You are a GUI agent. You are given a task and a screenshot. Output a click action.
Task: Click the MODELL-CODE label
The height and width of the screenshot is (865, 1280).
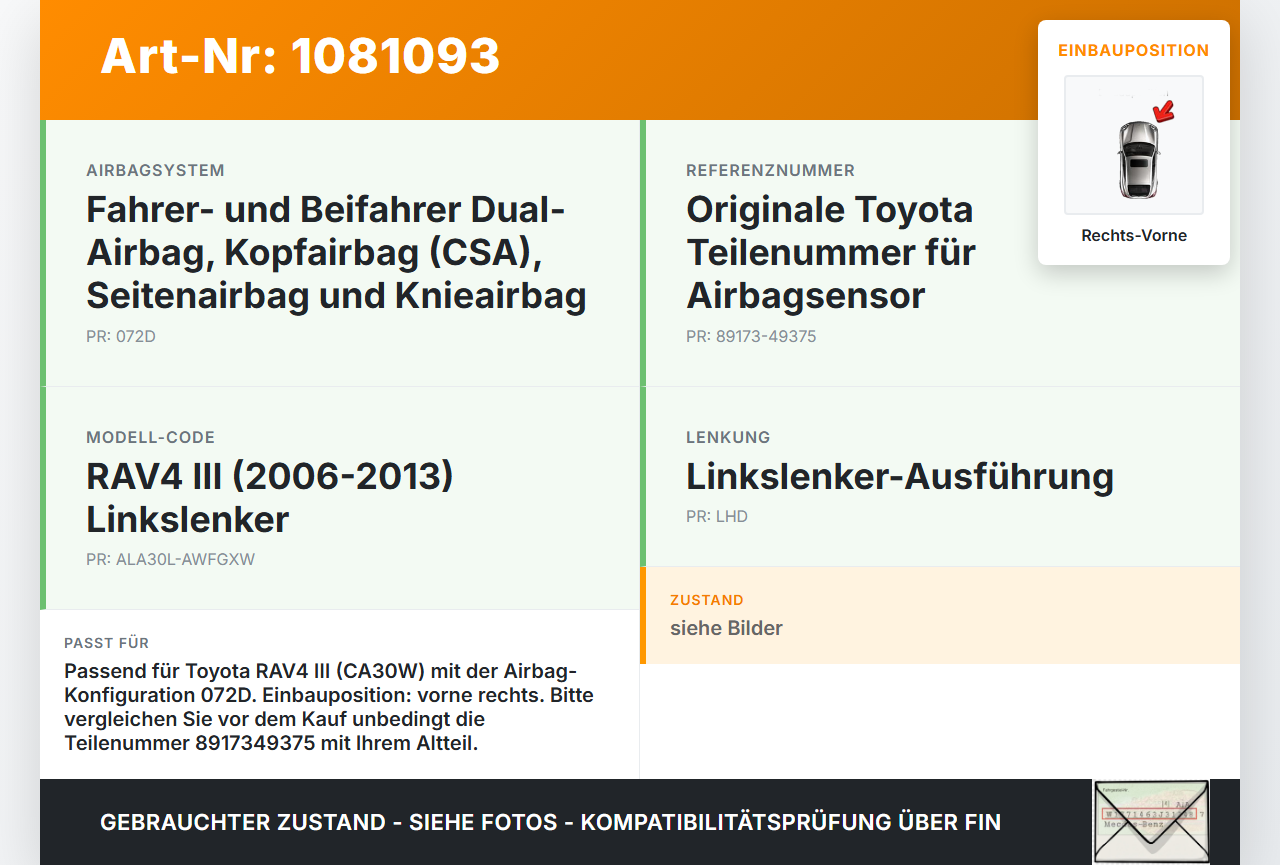tap(150, 438)
